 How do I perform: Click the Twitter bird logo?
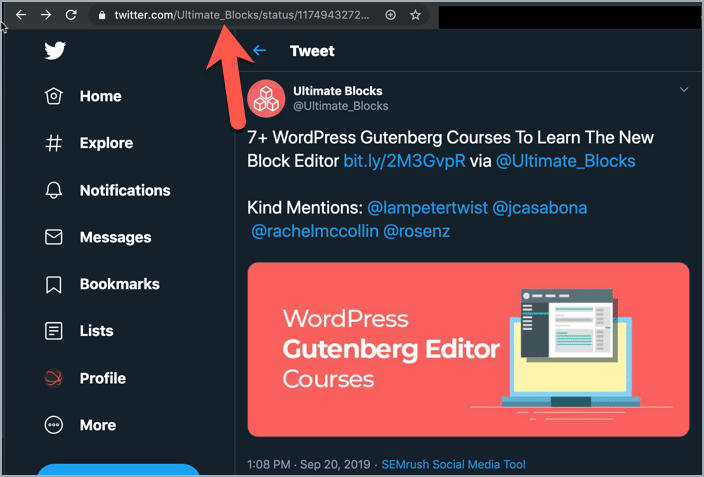(55, 51)
